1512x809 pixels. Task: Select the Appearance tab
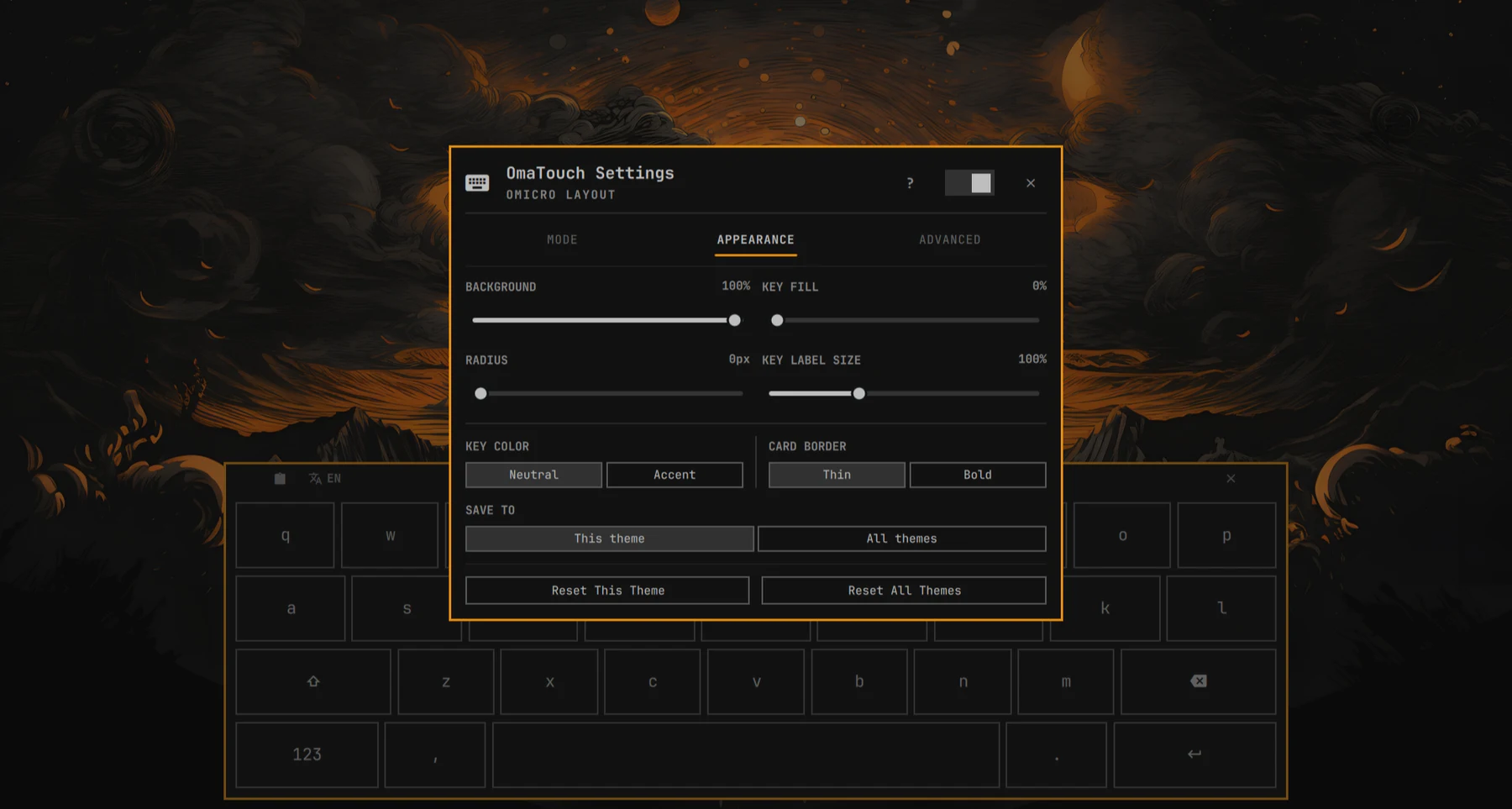click(x=756, y=240)
